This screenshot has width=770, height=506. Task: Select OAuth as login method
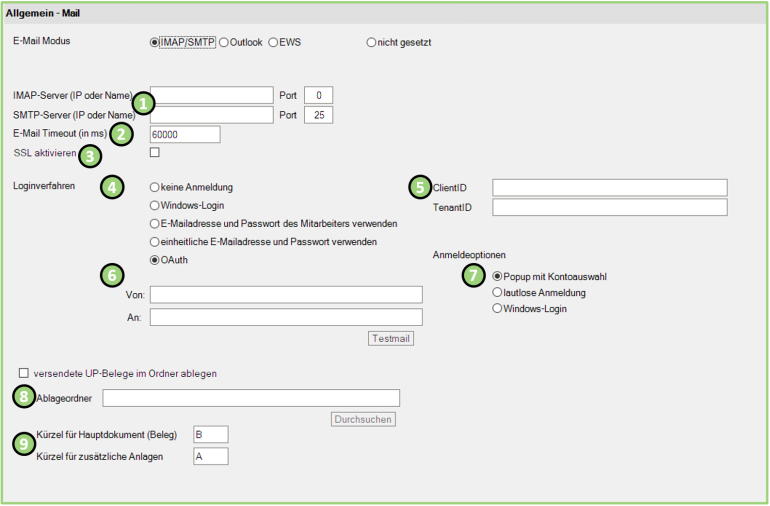pos(155,260)
